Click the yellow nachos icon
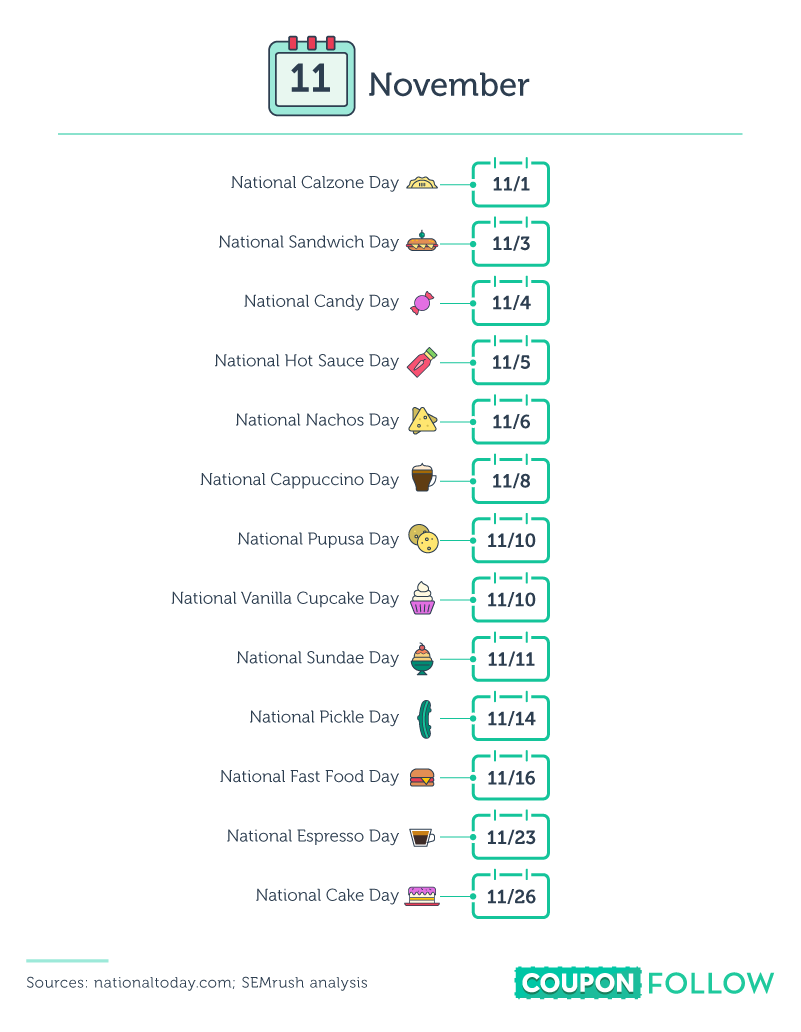The image size is (801, 1032). [422, 421]
